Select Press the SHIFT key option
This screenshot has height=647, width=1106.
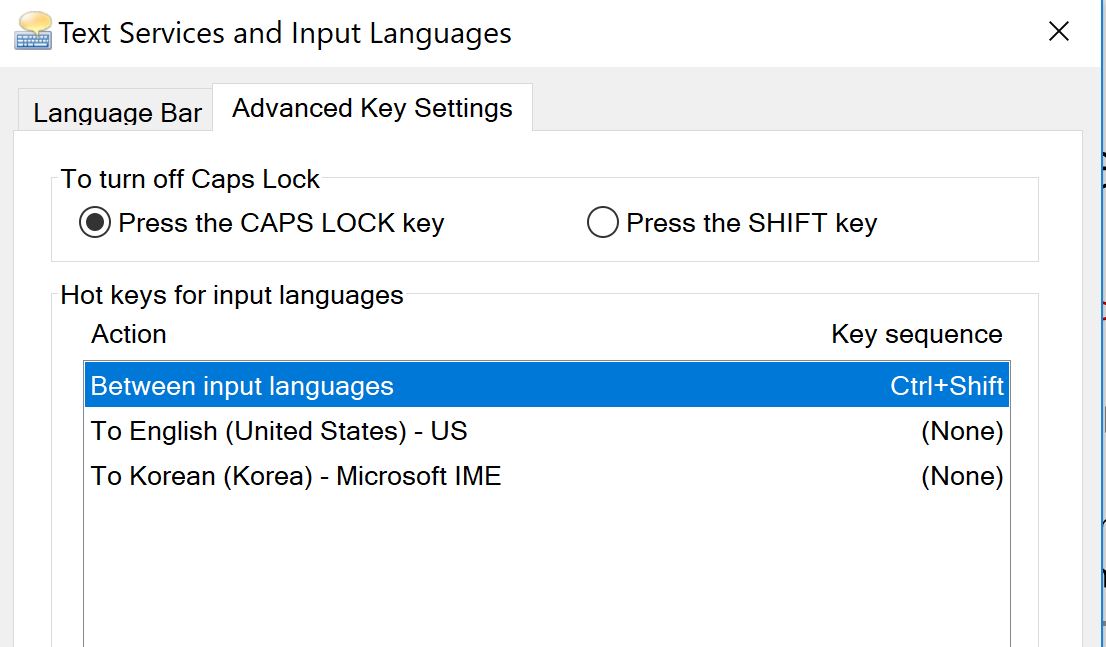(732, 223)
